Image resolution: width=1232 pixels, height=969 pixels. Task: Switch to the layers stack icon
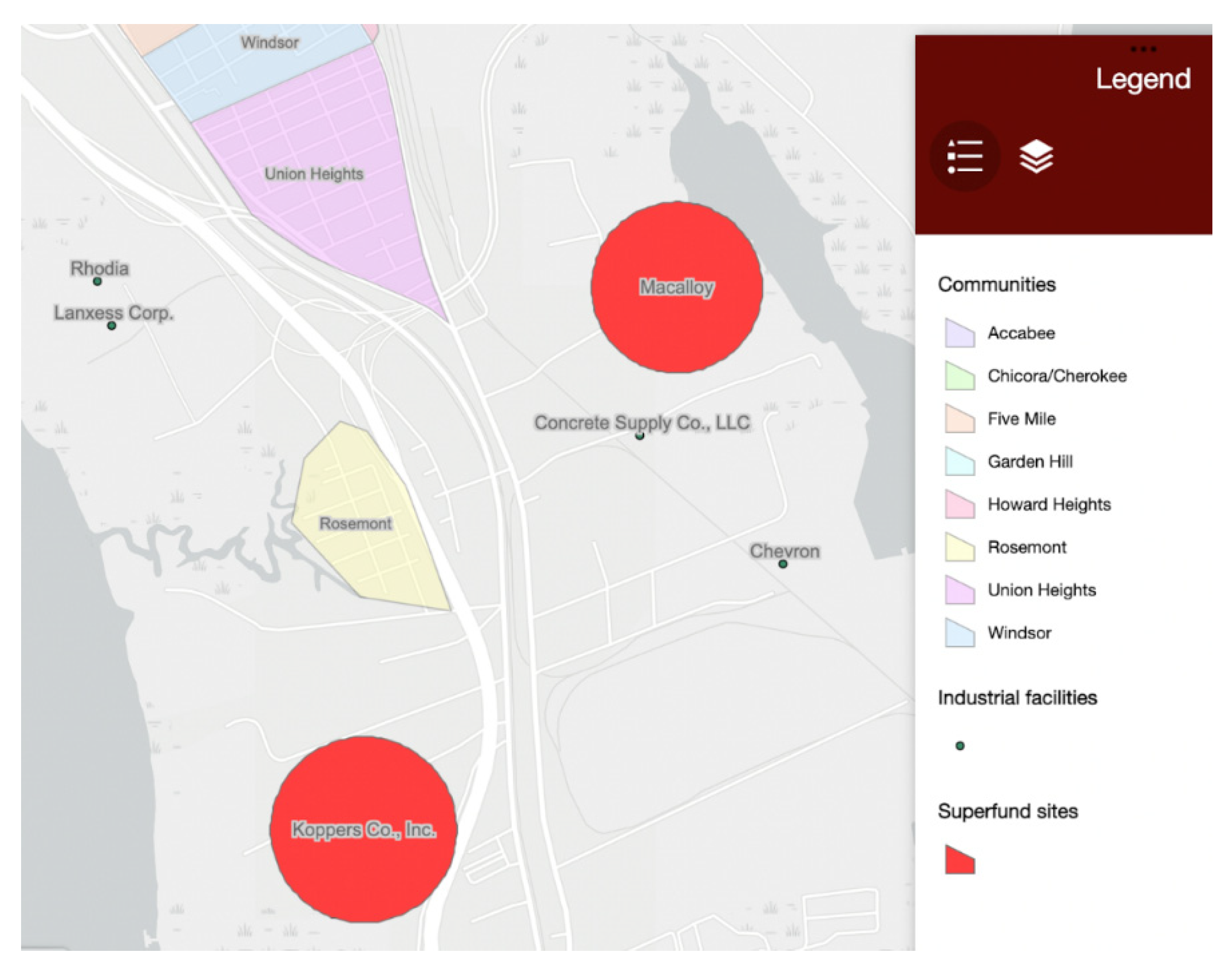[1036, 156]
